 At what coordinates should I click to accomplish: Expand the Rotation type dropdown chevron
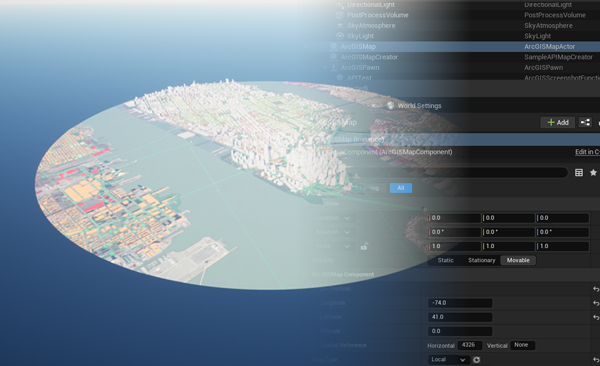tap(347, 232)
